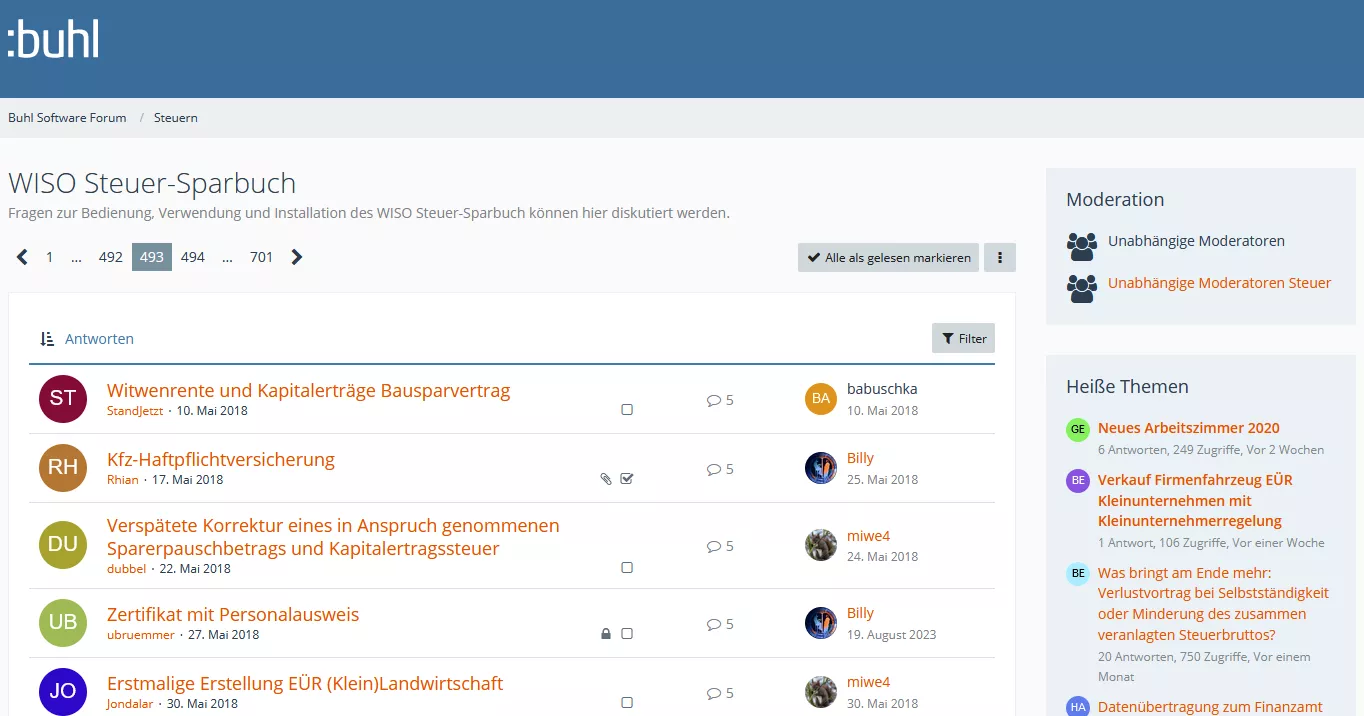
Task: Click reply count icon in Kfz-Haftpflichtversicherung row
Action: coord(714,469)
